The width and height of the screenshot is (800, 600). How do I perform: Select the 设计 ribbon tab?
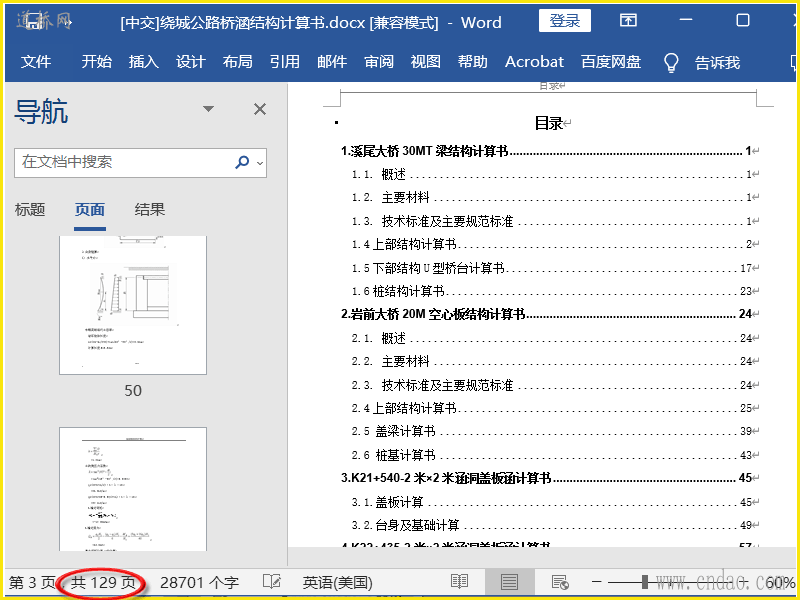(x=190, y=62)
